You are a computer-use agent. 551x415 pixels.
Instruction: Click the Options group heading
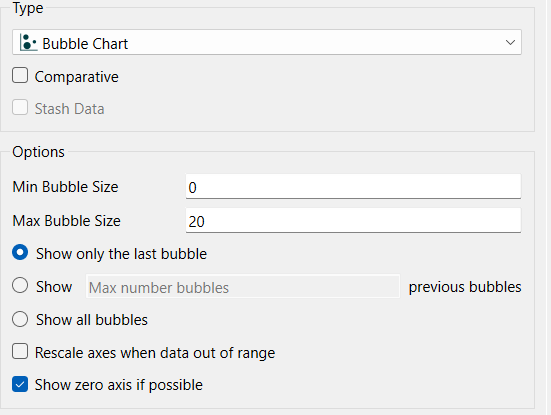tap(38, 152)
